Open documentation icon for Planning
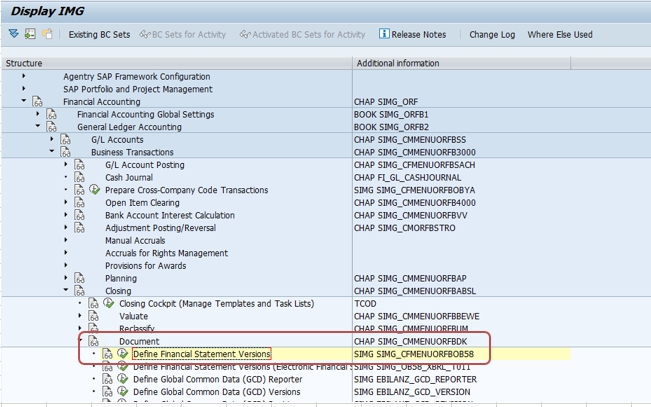The image size is (651, 407). point(79,278)
